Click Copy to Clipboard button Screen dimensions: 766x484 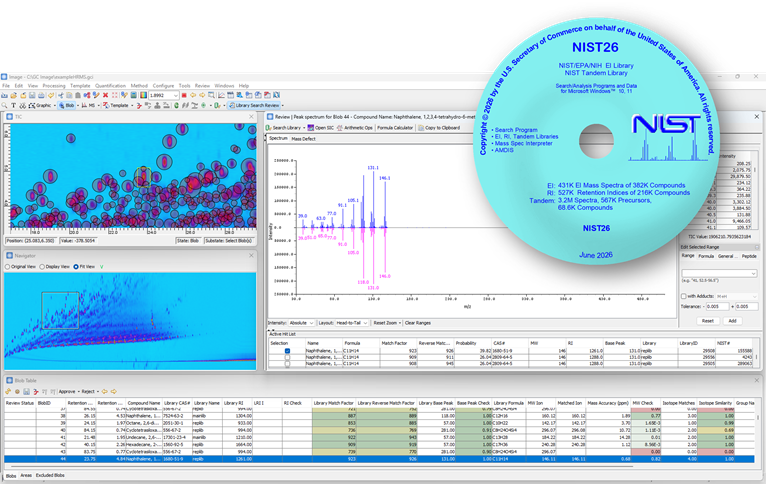(439, 127)
